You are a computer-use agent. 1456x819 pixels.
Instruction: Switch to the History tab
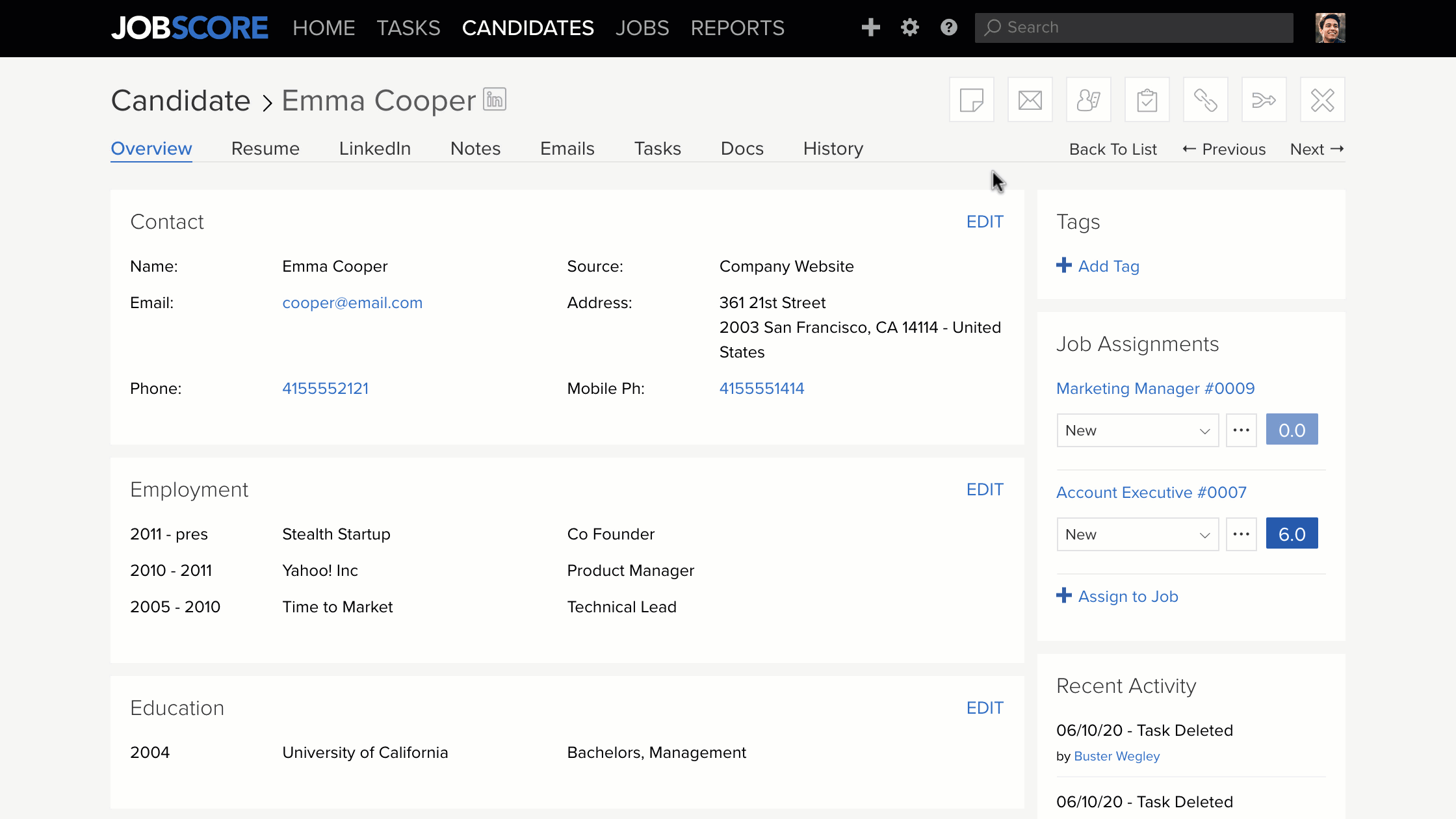(x=833, y=148)
